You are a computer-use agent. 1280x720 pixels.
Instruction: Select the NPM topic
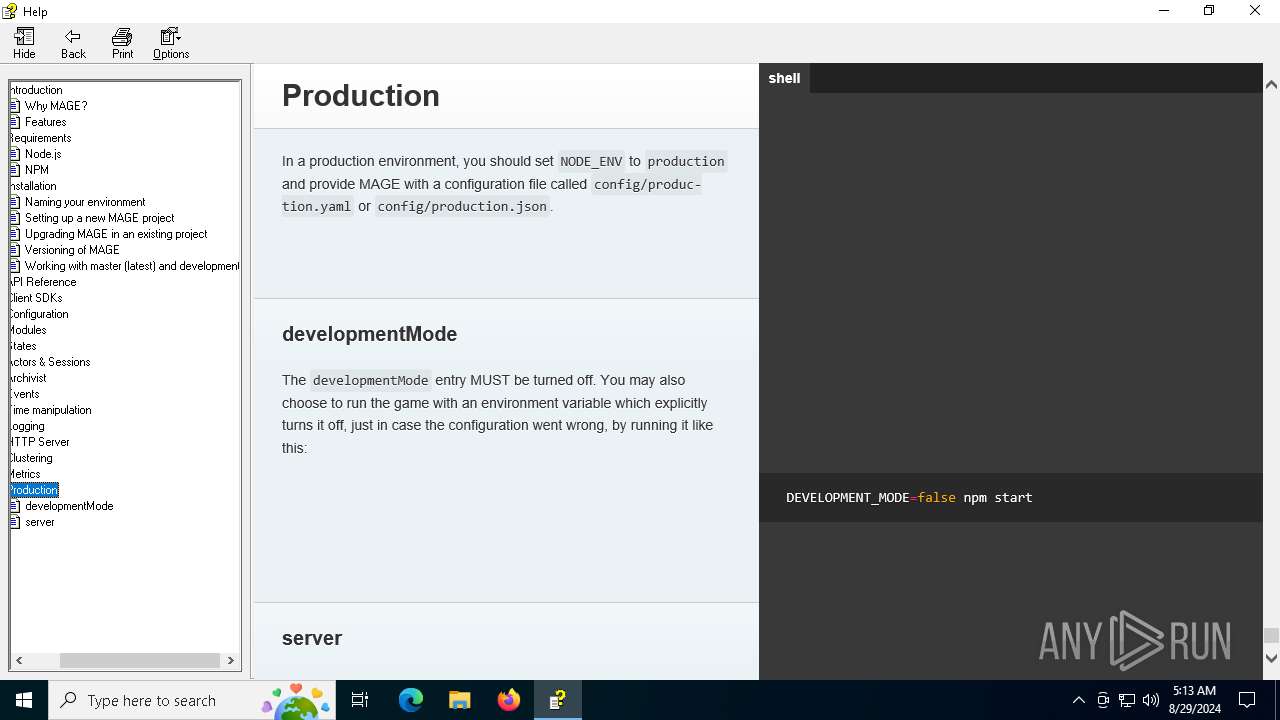pyautogui.click(x=37, y=170)
